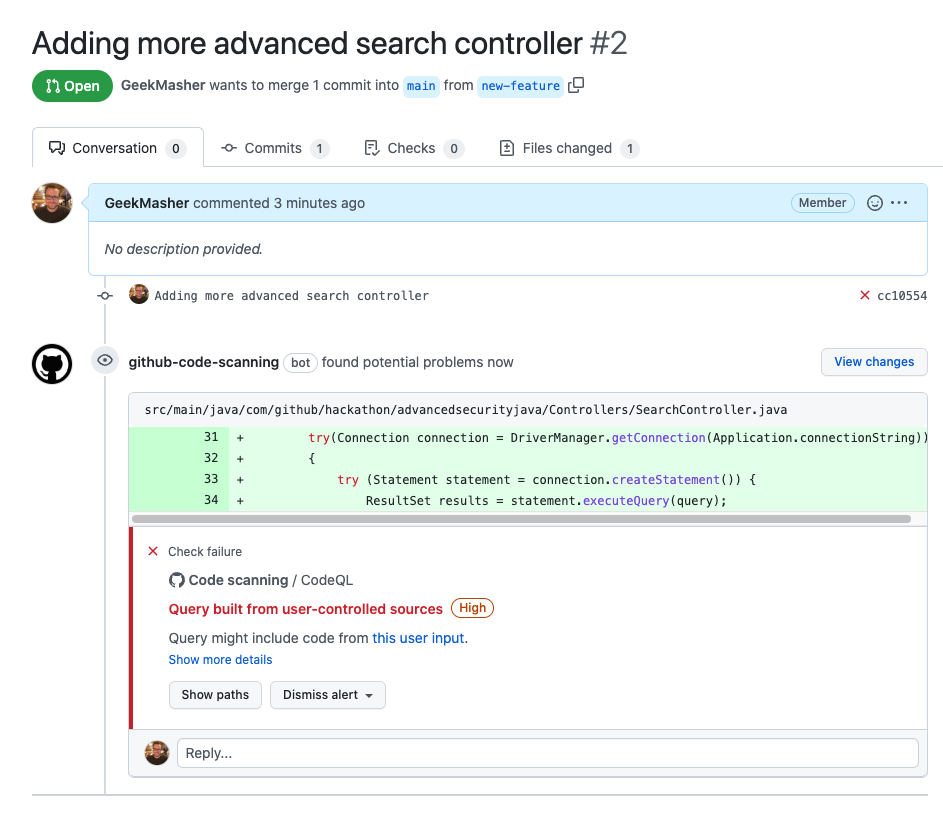Click the Member badge
Viewport: 943px width, 813px height.
(x=822, y=203)
